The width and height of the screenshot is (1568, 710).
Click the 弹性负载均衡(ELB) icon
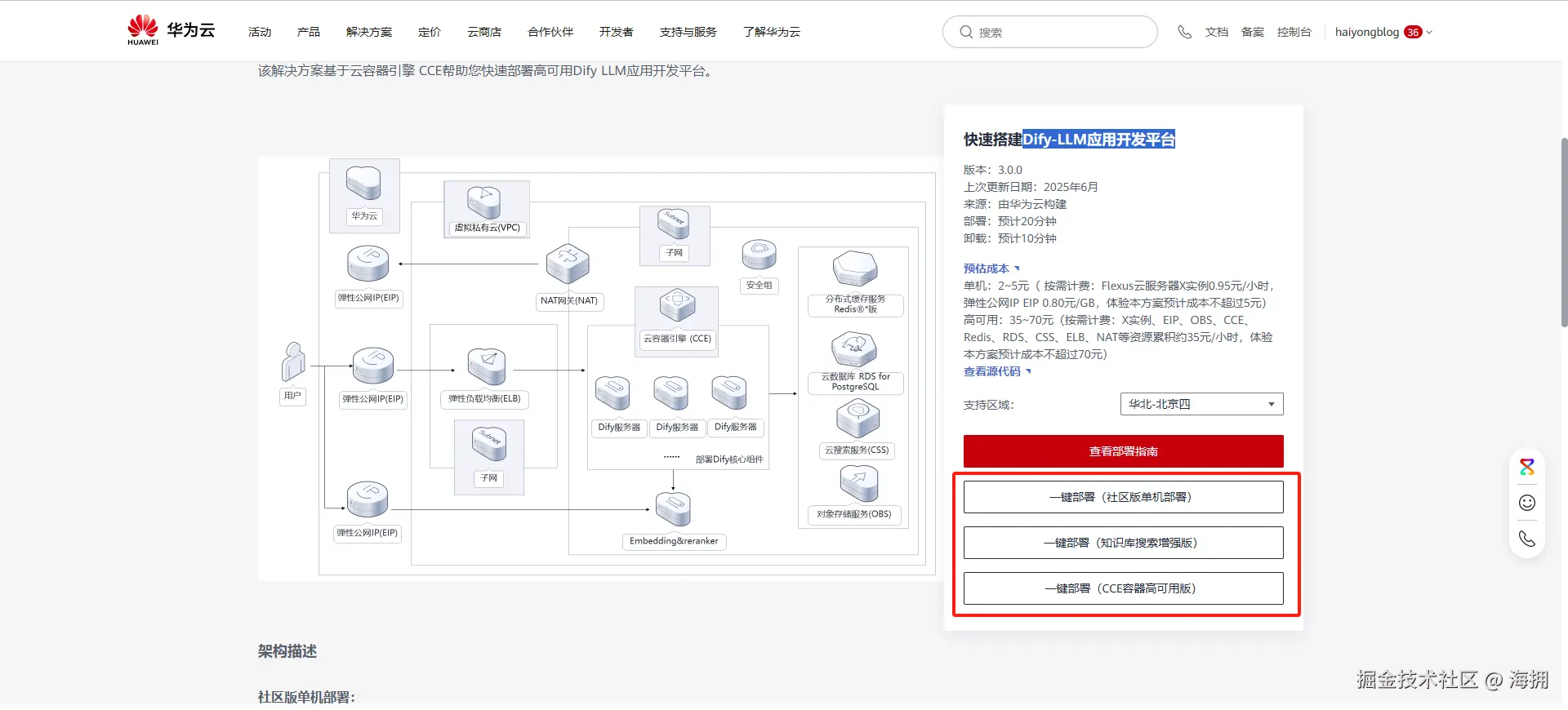487,366
